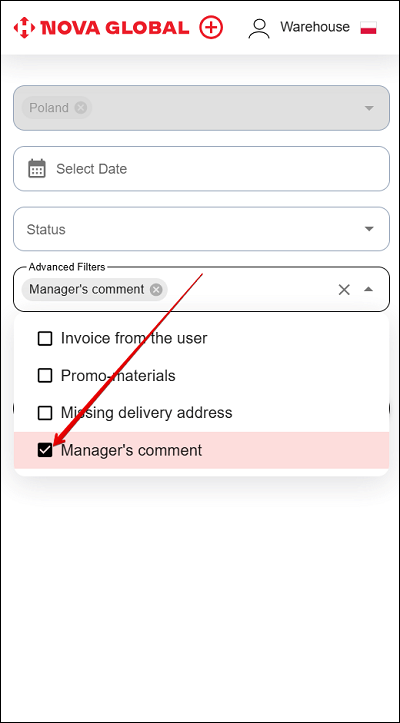Click the NOVA GLOBAL logo text
The image size is (400, 723).
pyautogui.click(x=115, y=28)
